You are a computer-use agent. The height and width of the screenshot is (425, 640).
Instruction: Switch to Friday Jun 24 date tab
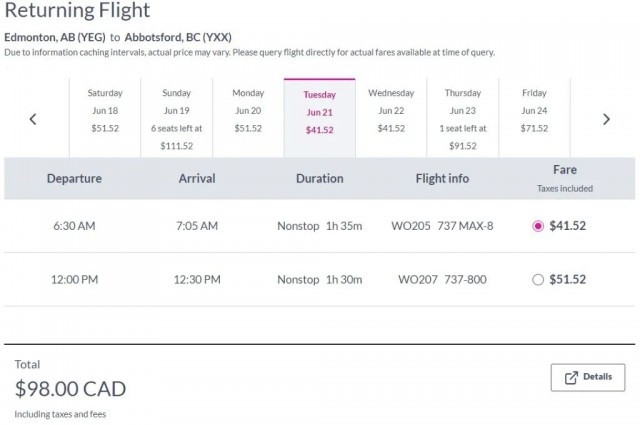pos(534,118)
